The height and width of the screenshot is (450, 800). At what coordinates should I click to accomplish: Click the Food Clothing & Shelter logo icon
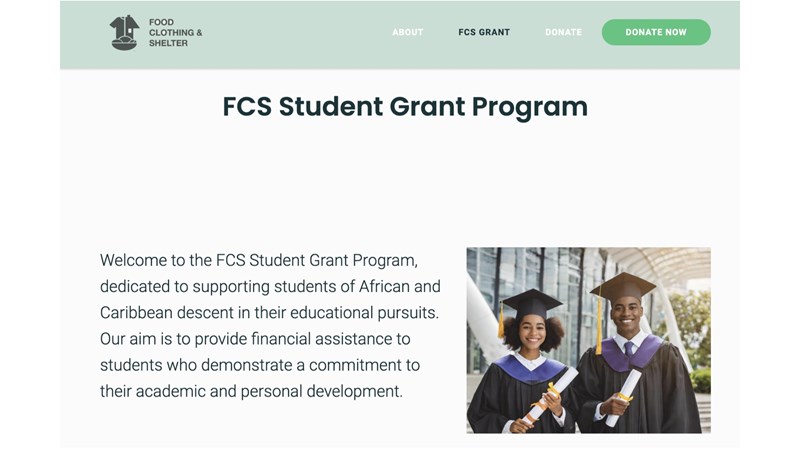click(124, 33)
